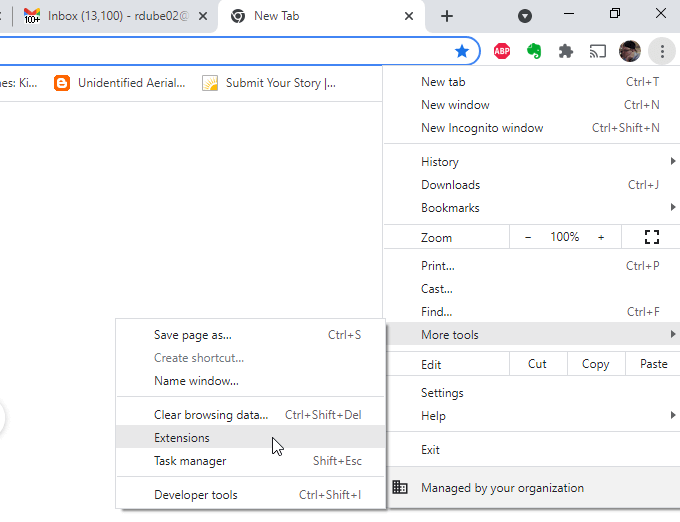The image size is (680, 522).
Task: Click Clear browsing data menu entry
Action: pos(211,415)
